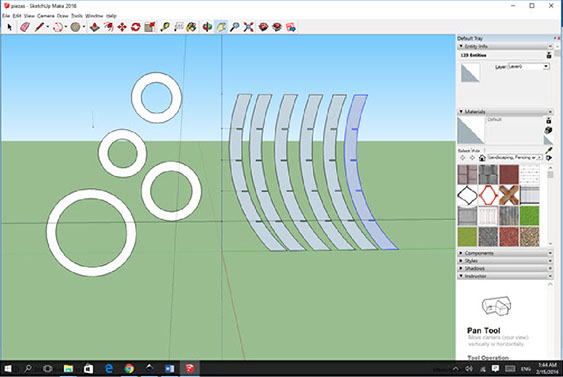Open the View menu
The height and width of the screenshot is (377, 563).
tap(29, 16)
